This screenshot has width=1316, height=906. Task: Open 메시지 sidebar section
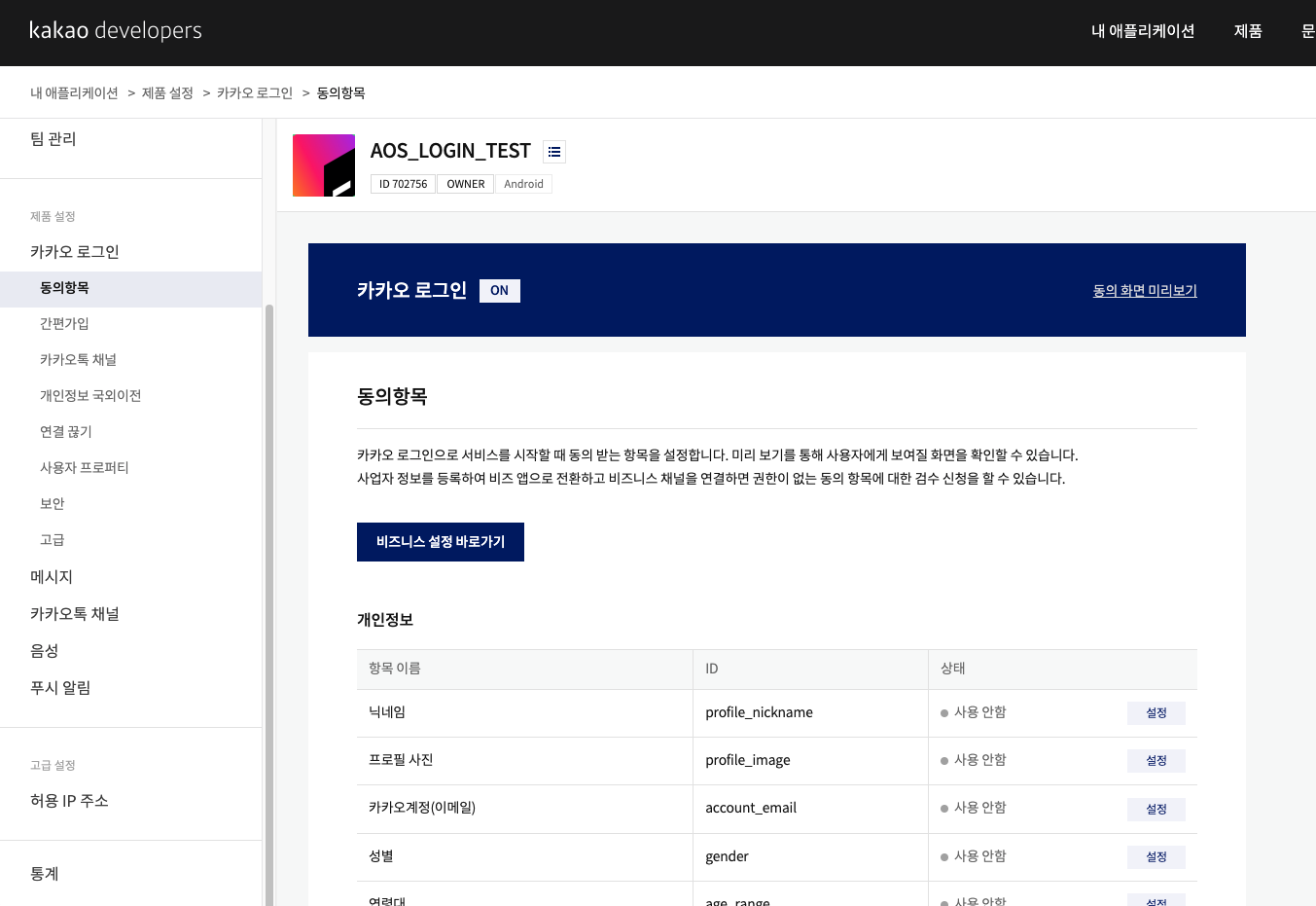52,577
